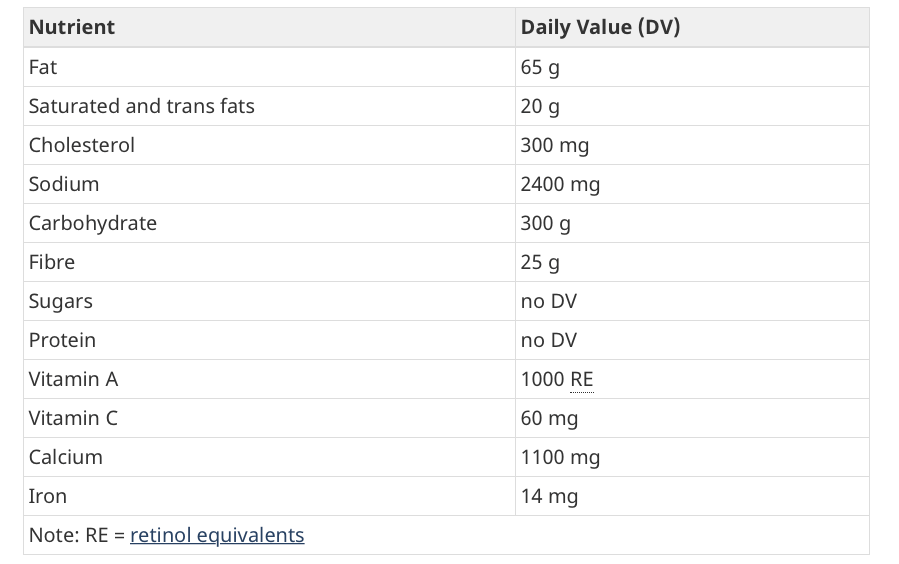Select the Cholesterol row label
This screenshot has height=564, width=899.
click(82, 145)
